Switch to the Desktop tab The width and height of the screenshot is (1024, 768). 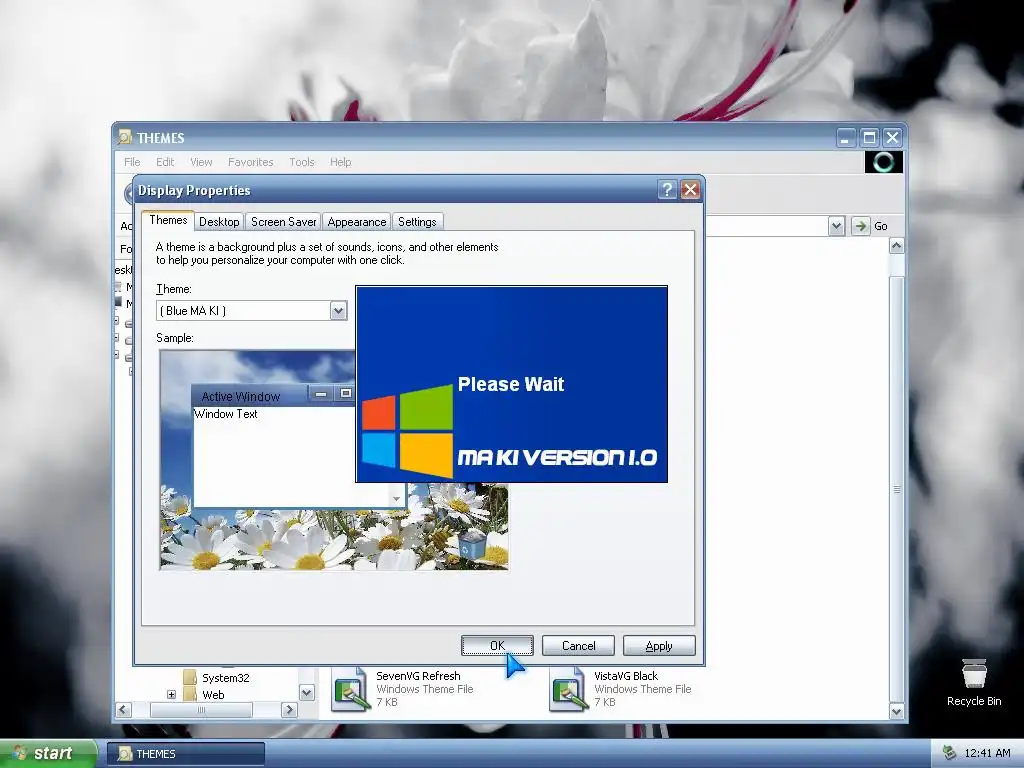[x=219, y=222]
